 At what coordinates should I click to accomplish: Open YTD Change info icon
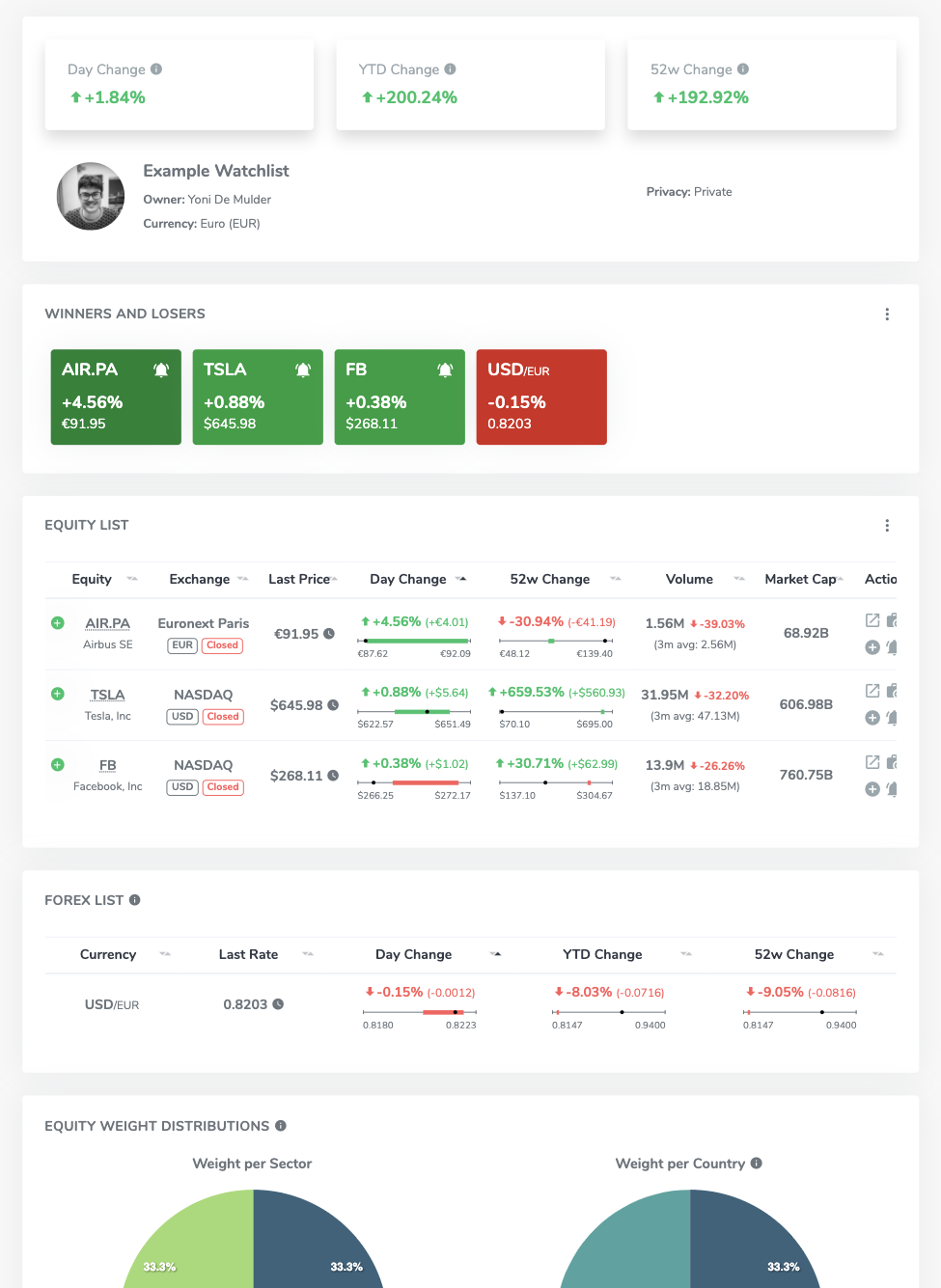click(x=450, y=69)
